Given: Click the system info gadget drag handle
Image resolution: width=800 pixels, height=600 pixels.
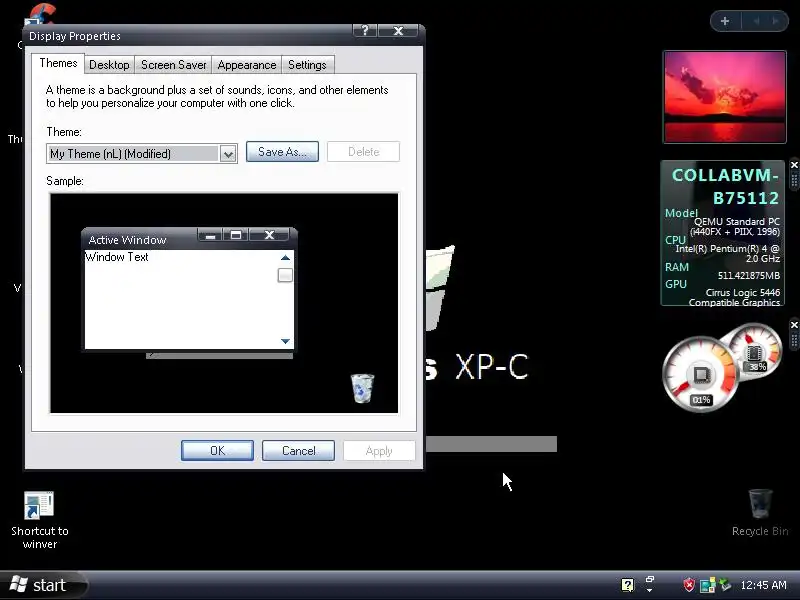Looking at the screenshot, I should [794, 181].
